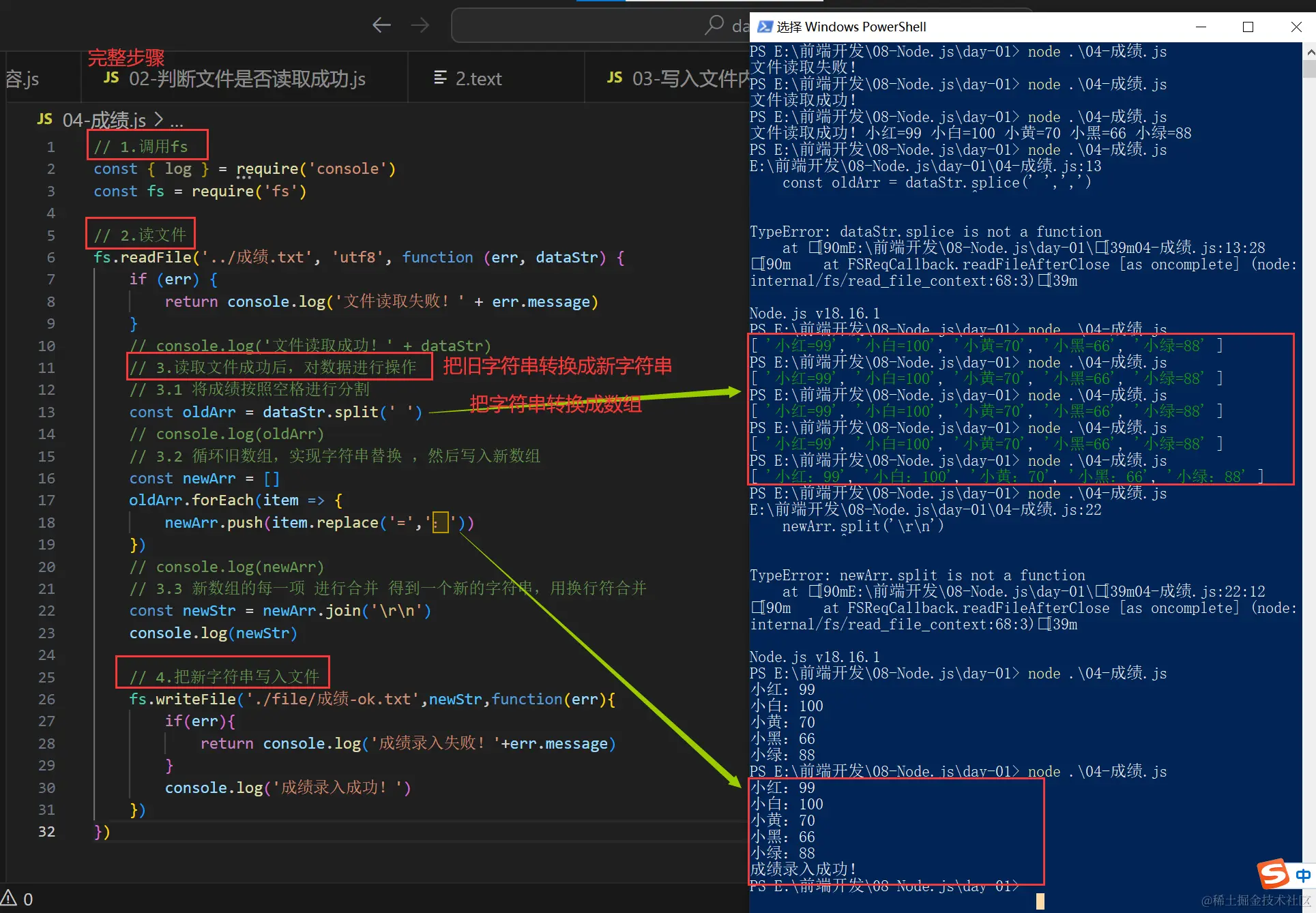This screenshot has height=913, width=1316.
Task: Click the PowerShell window title icon
Action: pyautogui.click(x=765, y=27)
